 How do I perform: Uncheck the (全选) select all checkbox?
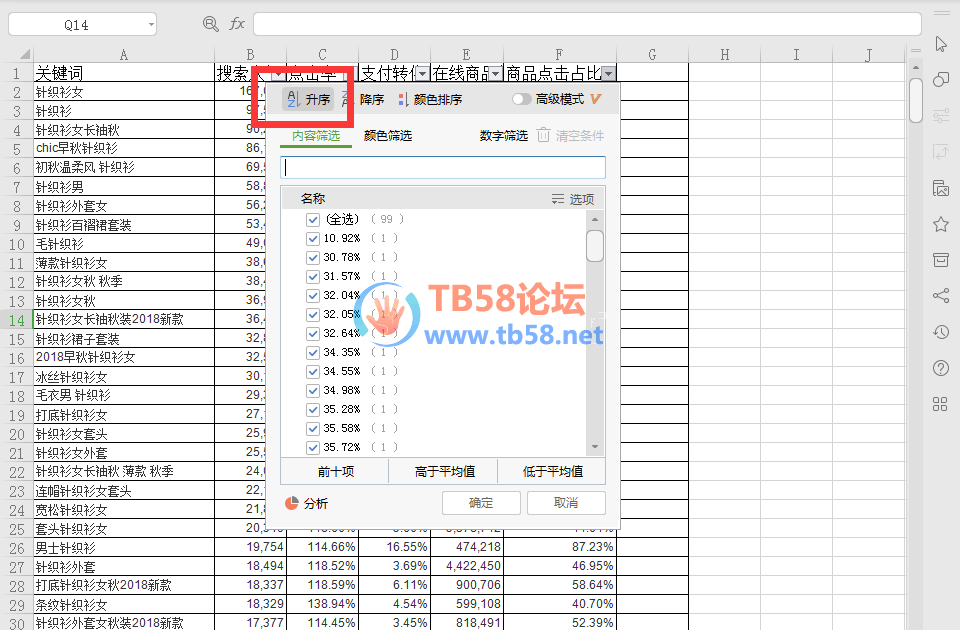tap(313, 219)
